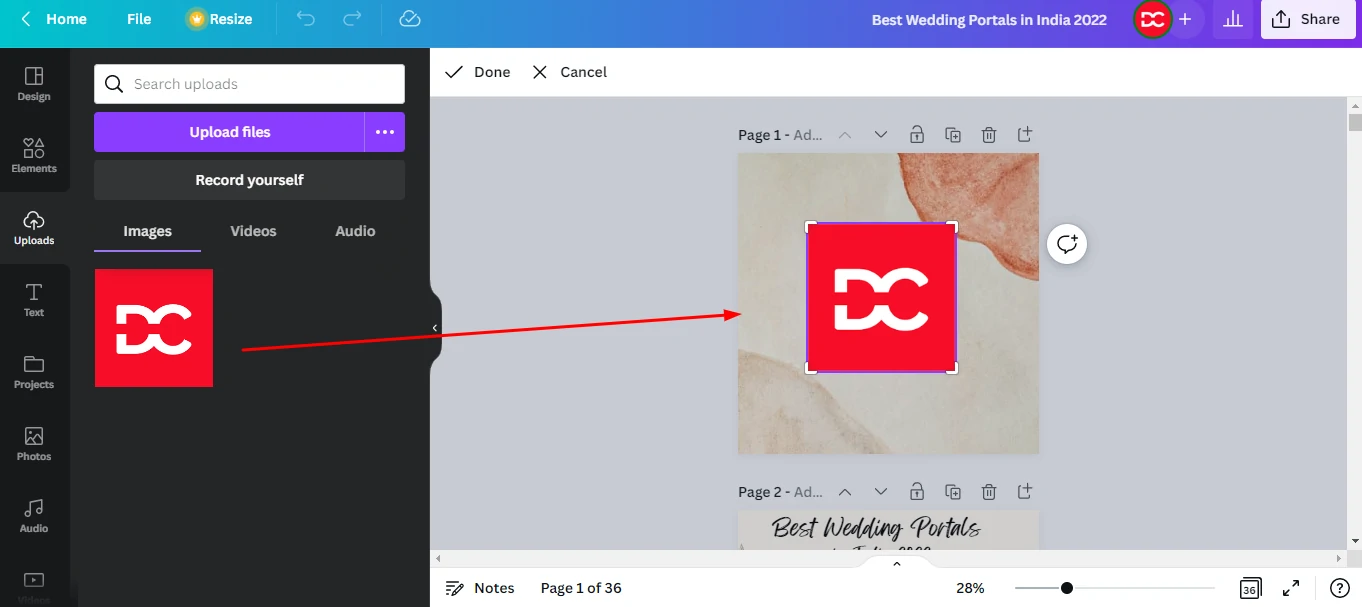Viewport: 1362px width, 607px height.
Task: Open the analytics bar chart icon
Action: click(x=1233, y=19)
